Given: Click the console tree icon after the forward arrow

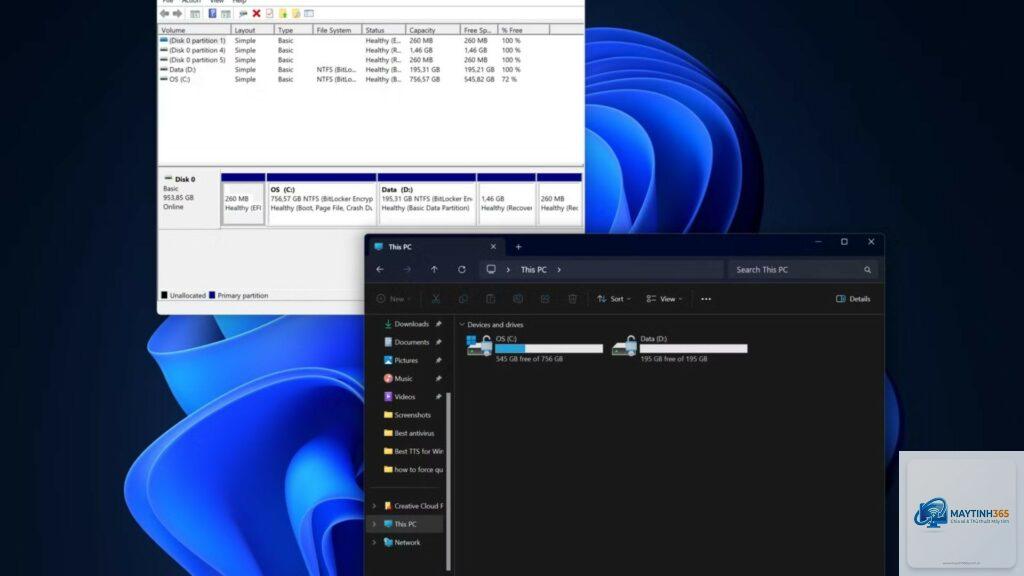Looking at the screenshot, I should (x=195, y=14).
